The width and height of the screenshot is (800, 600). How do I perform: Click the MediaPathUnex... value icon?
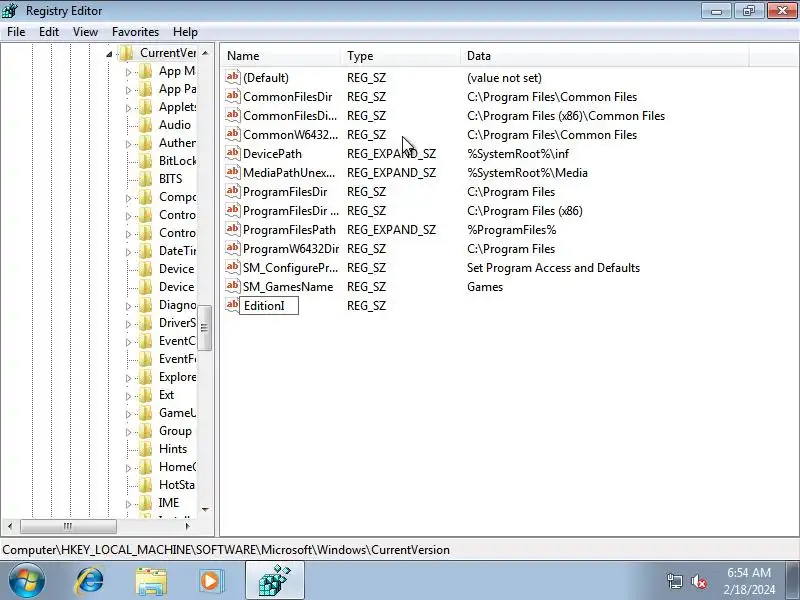coord(233,172)
